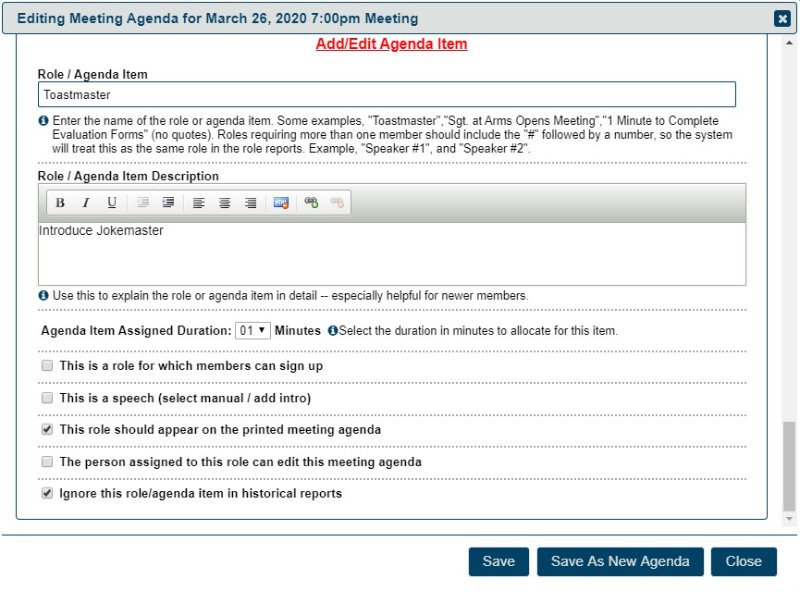Uncheck 'Ignore this role in historical reports'

pyautogui.click(x=47, y=494)
